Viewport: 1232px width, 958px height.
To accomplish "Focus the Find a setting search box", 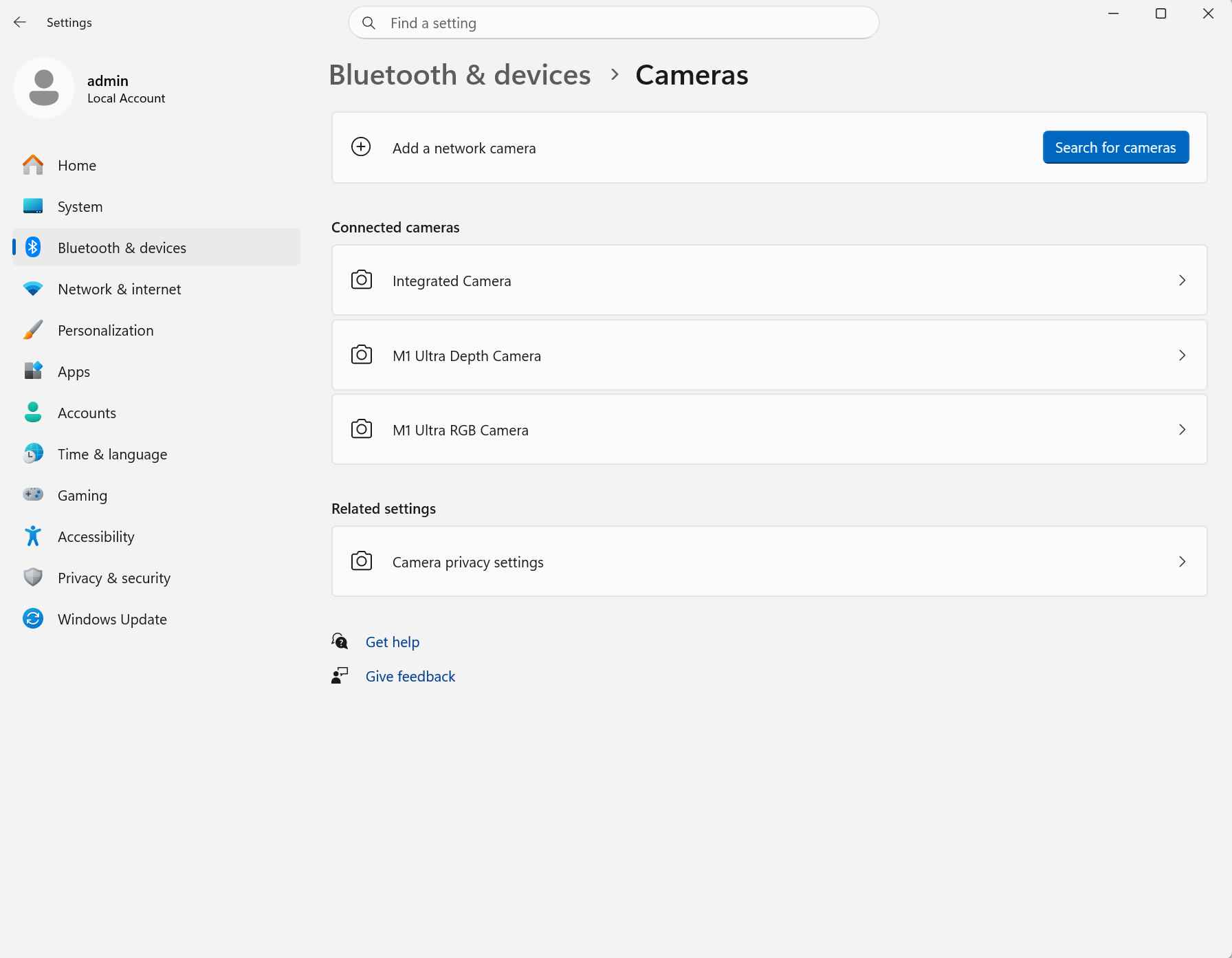I will pos(613,23).
